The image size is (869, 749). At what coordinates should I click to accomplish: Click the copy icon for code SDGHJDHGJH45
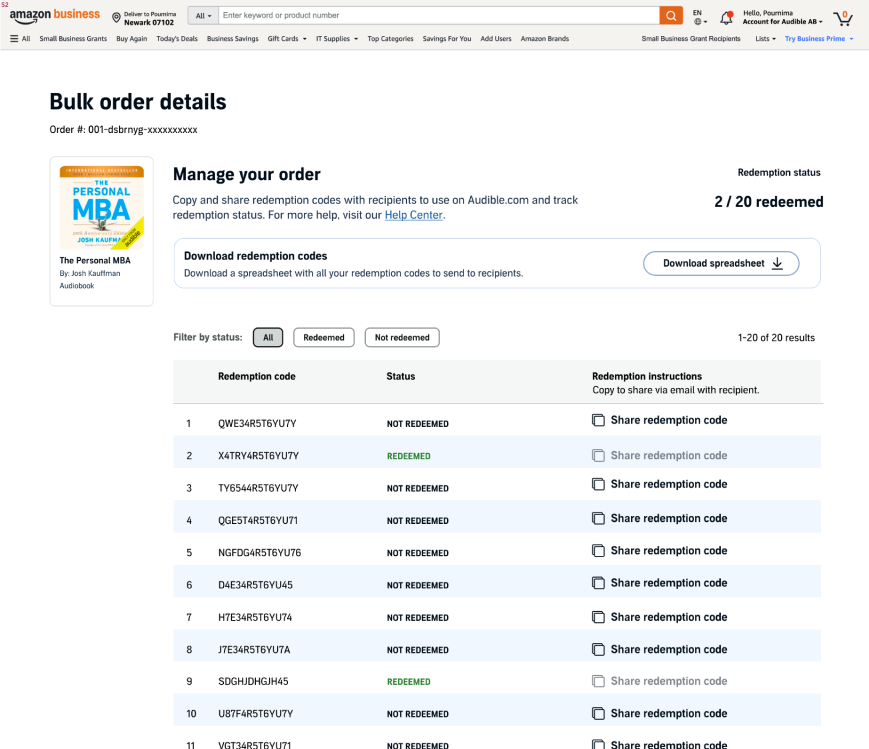pyautogui.click(x=598, y=681)
